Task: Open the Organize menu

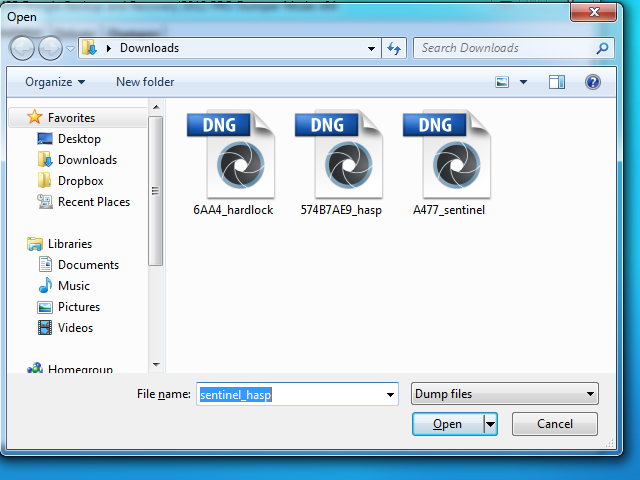Action: 55,82
